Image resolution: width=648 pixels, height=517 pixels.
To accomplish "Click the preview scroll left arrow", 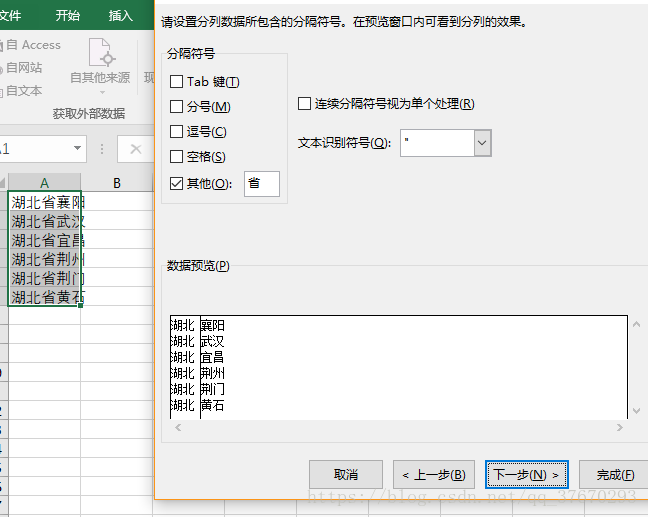I will [178, 427].
